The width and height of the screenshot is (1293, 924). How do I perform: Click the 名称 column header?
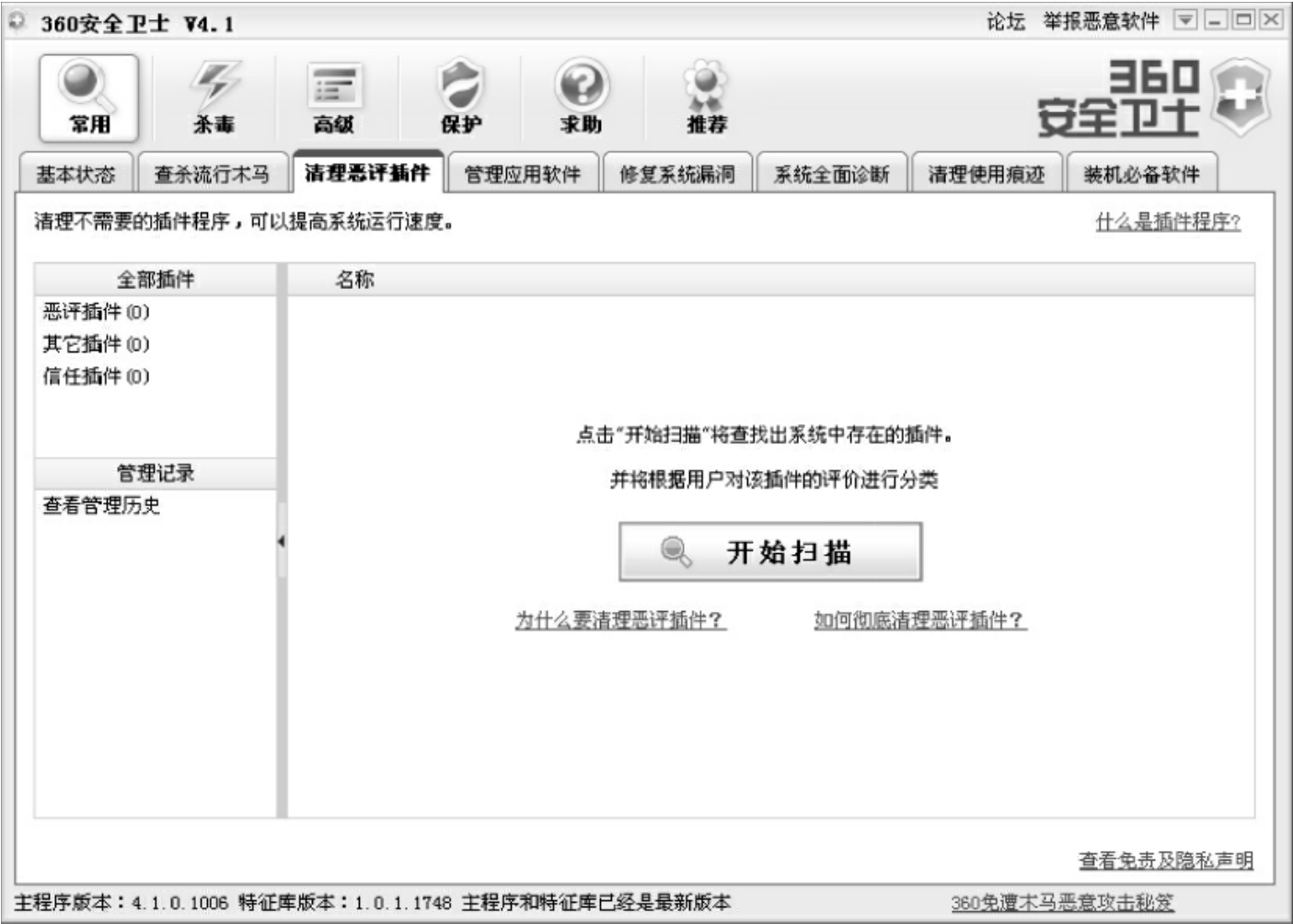click(355, 280)
